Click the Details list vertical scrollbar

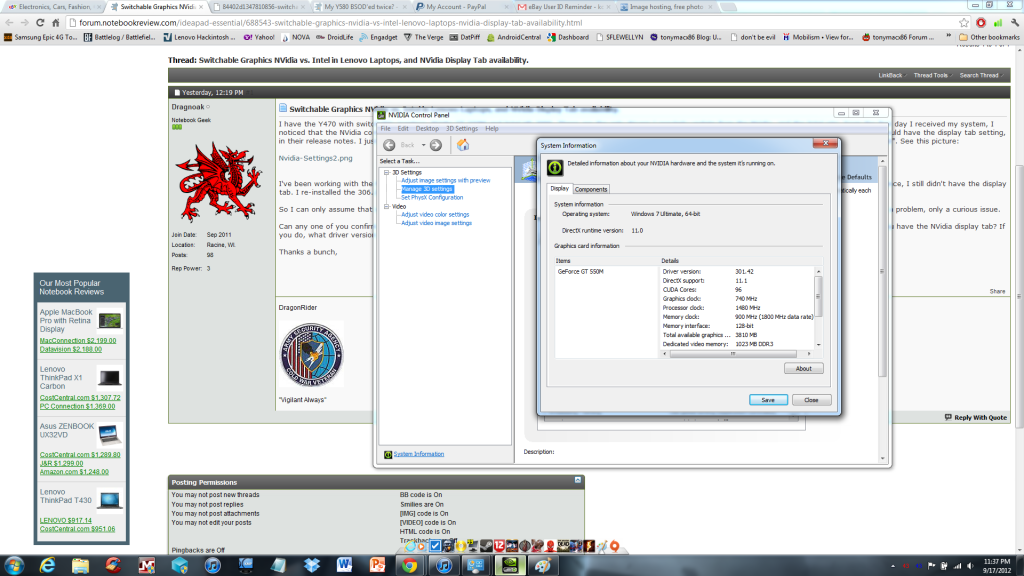[x=818, y=297]
